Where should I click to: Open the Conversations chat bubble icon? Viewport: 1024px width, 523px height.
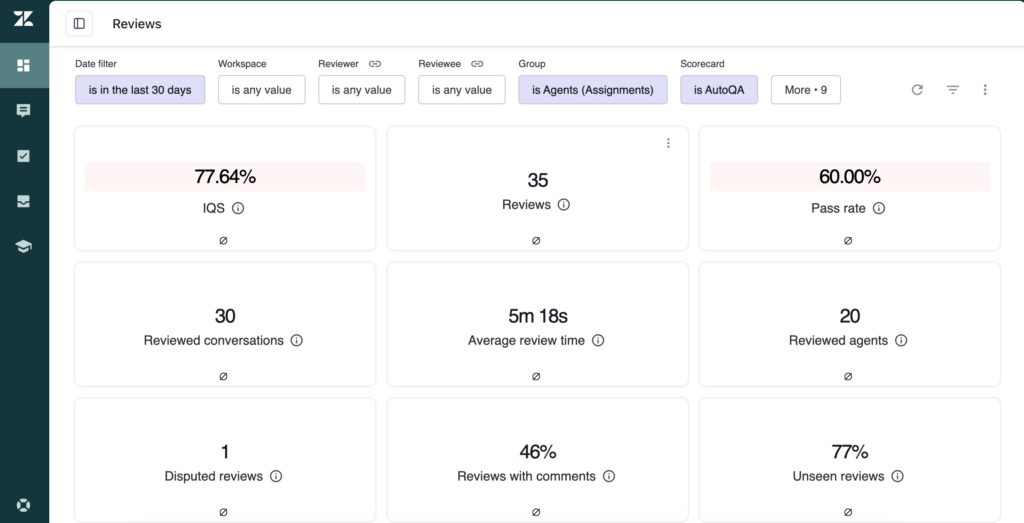point(23,111)
